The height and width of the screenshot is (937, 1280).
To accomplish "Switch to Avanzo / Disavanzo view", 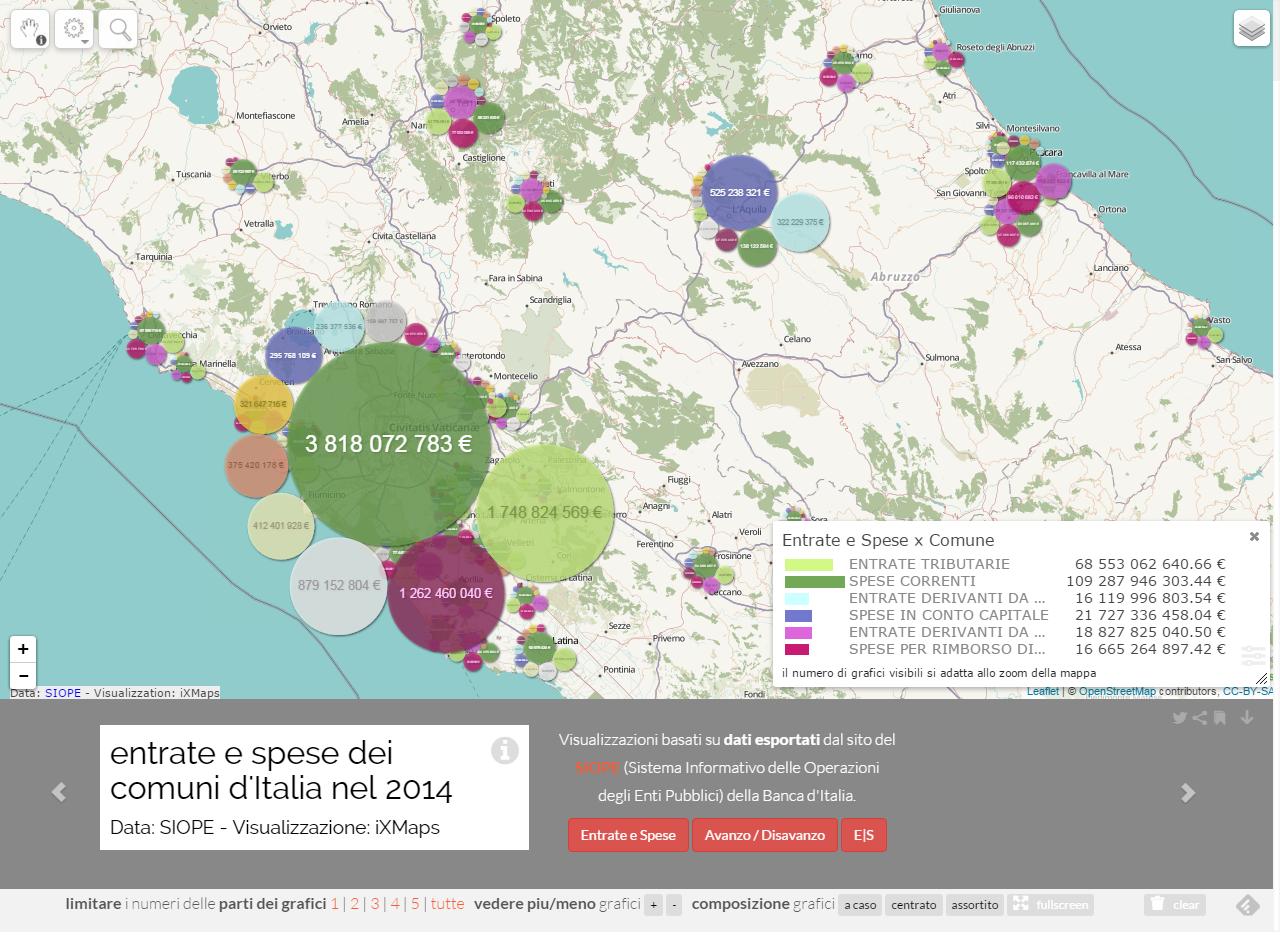I will point(764,835).
